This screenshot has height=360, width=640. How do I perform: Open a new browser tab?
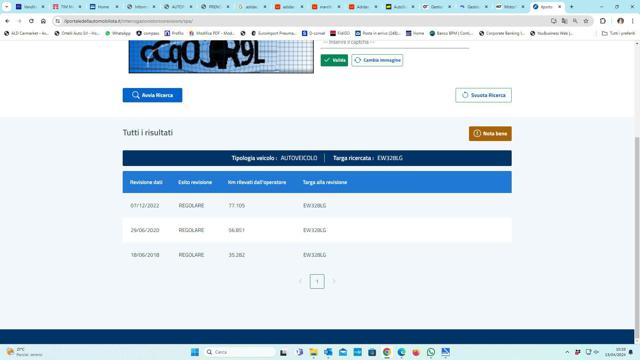(571, 7)
